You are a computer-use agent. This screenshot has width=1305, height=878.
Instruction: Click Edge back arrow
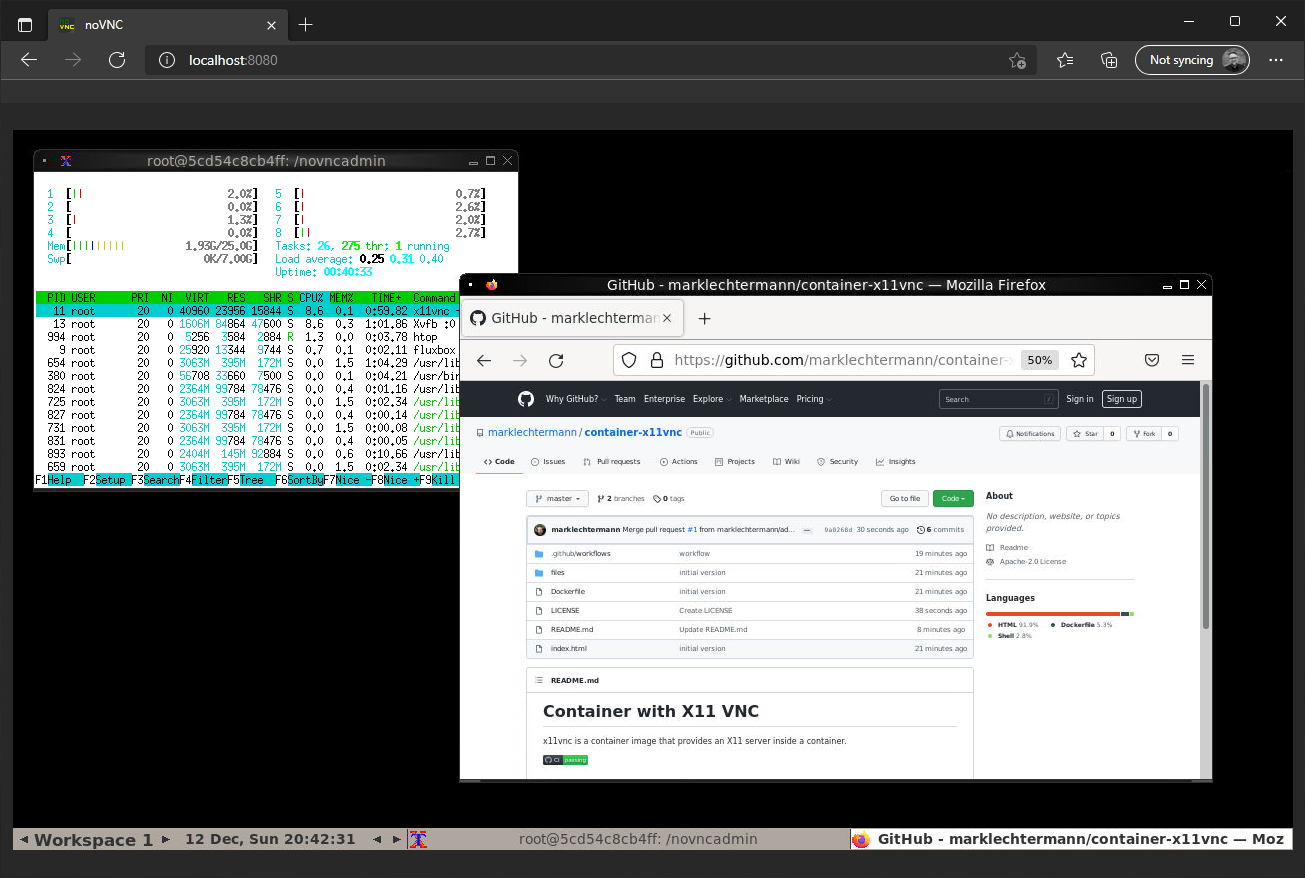point(29,60)
